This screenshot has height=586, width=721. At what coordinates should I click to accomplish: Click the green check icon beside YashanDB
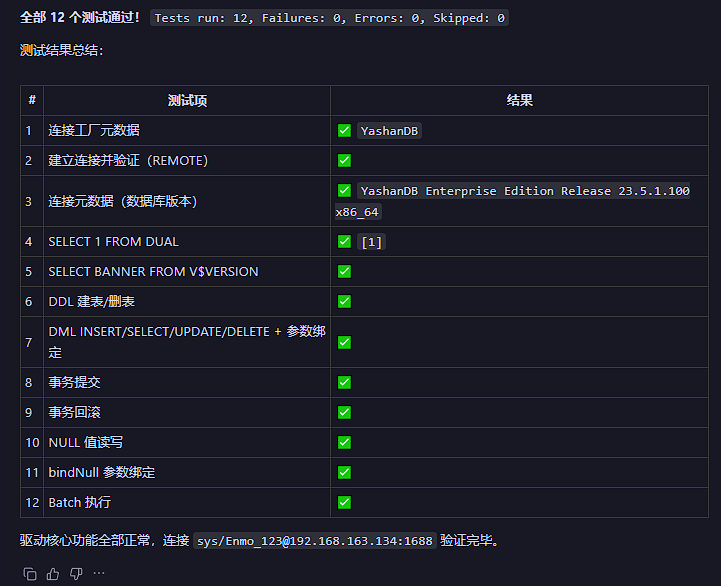(344, 130)
